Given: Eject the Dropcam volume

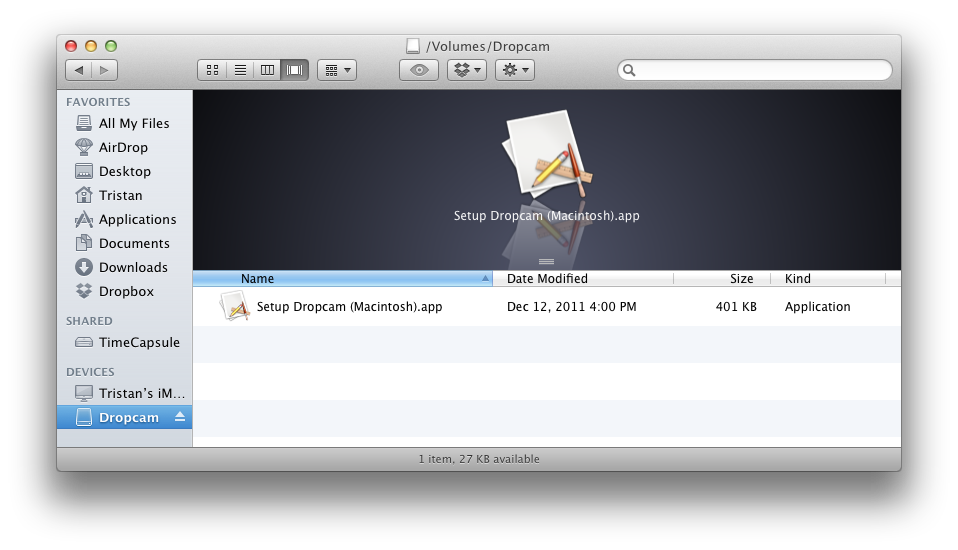Looking at the screenshot, I should point(180,417).
